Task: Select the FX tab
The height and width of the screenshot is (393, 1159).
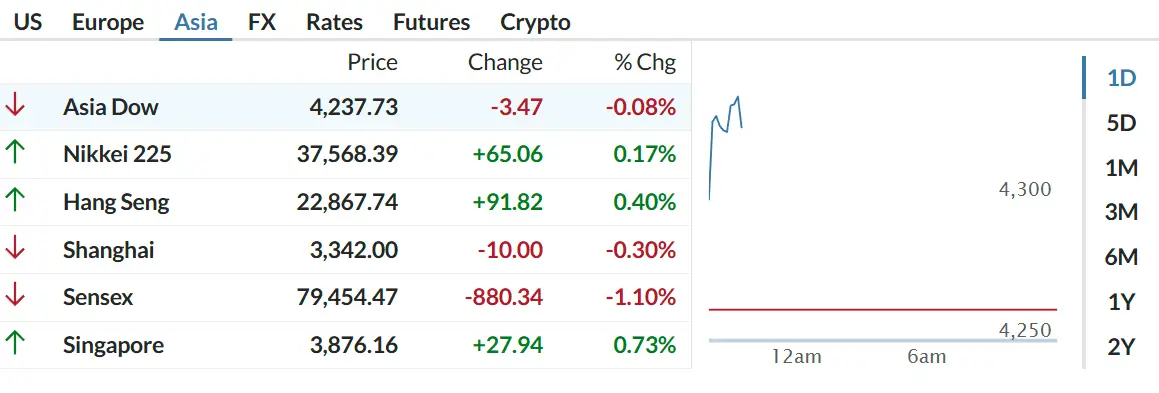Action: click(262, 22)
